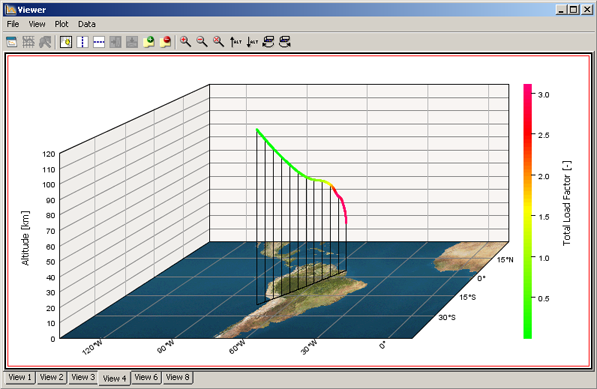Open the Data menu
This screenshot has height=389, width=597.
87,24
